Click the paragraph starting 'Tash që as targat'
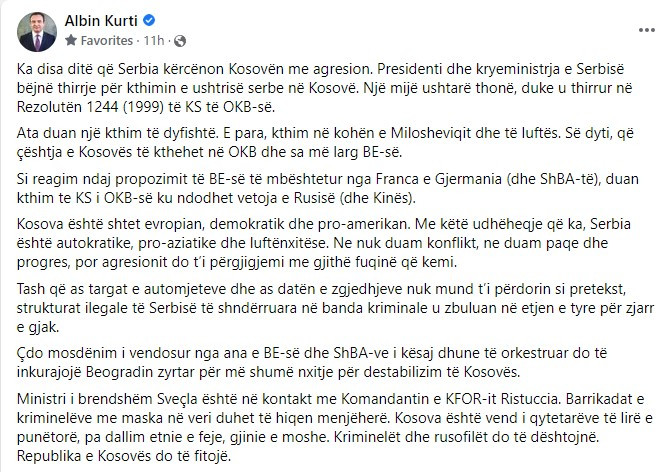 335,308
